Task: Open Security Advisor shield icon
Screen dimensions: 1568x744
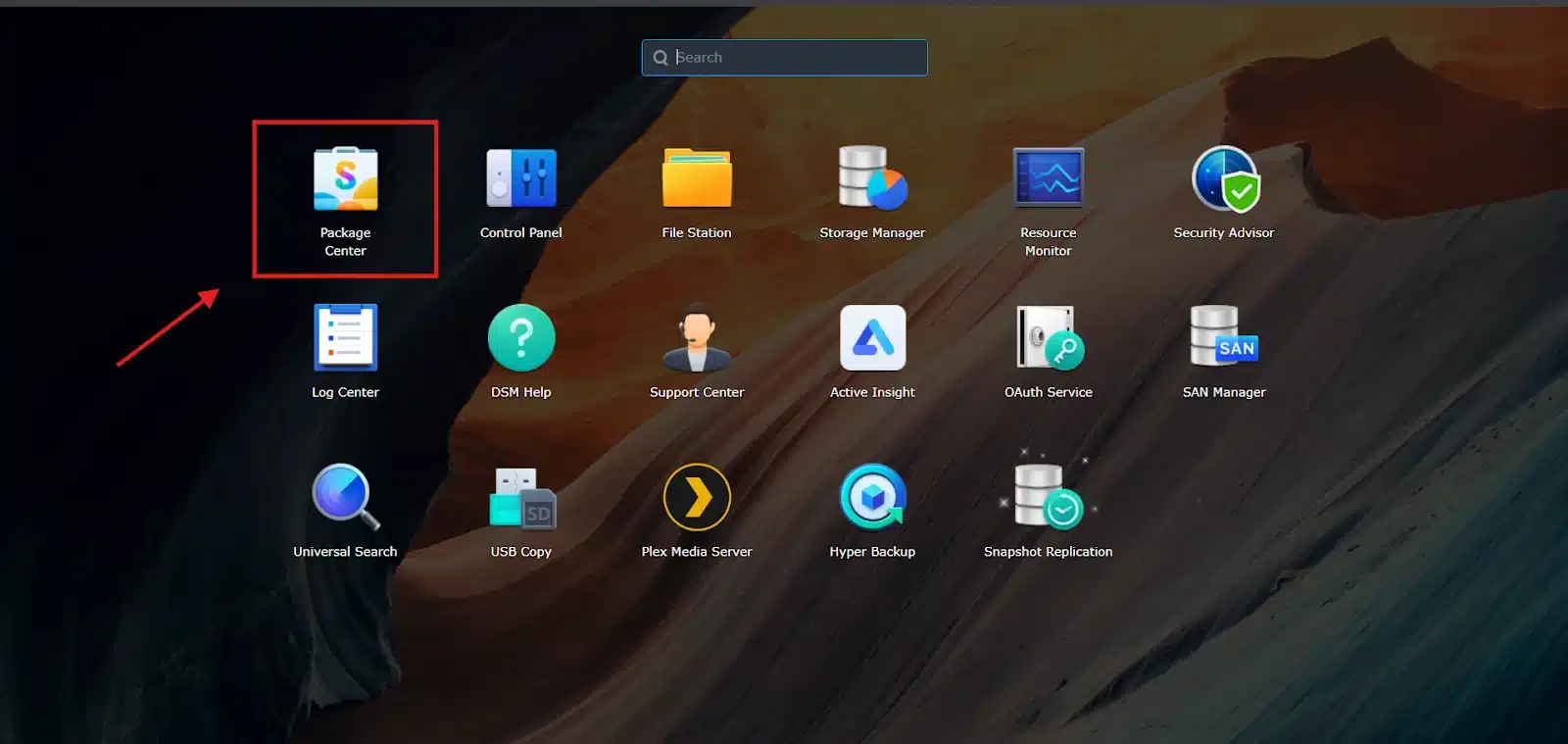Action: pyautogui.click(x=1225, y=178)
